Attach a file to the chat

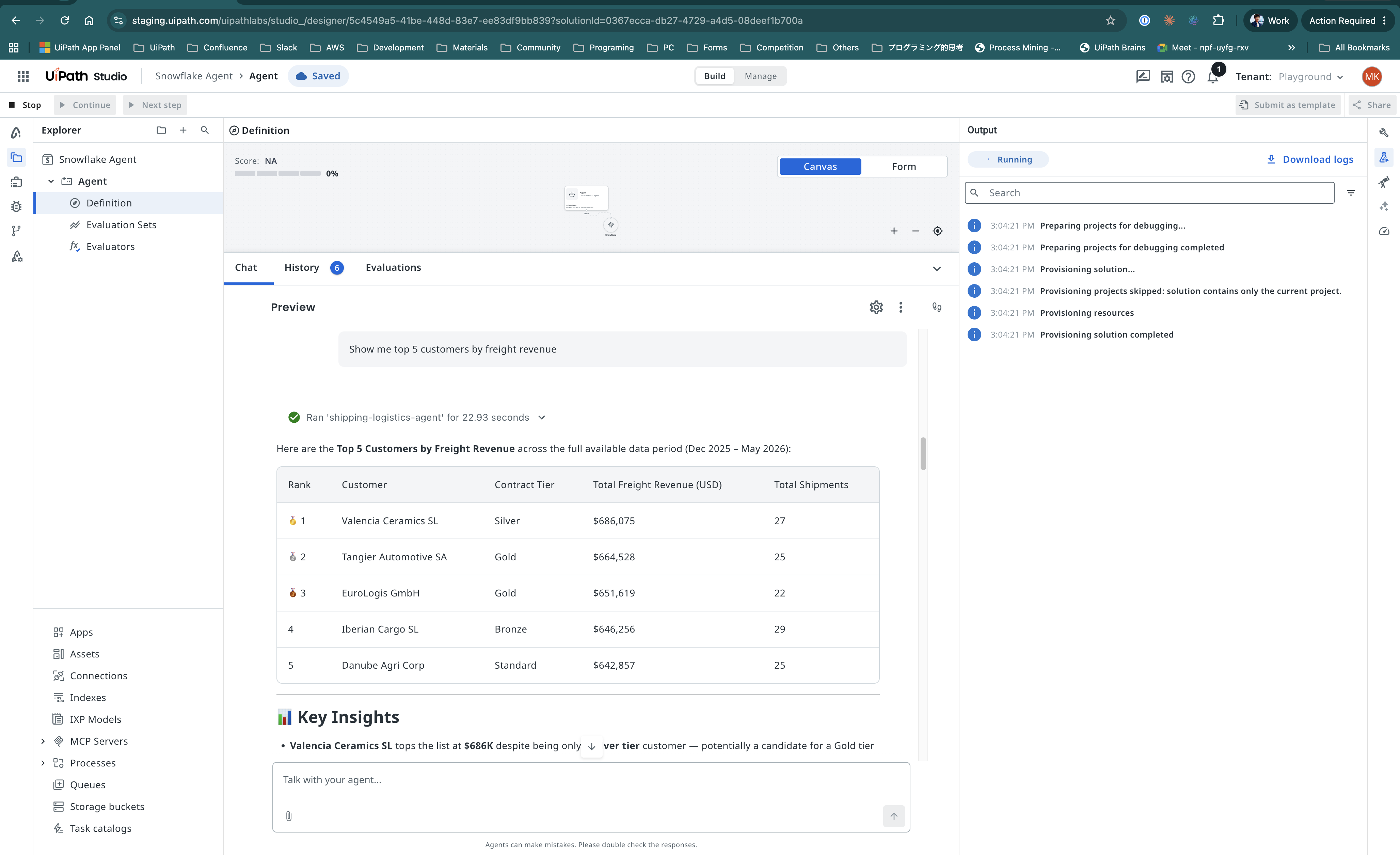(x=289, y=816)
